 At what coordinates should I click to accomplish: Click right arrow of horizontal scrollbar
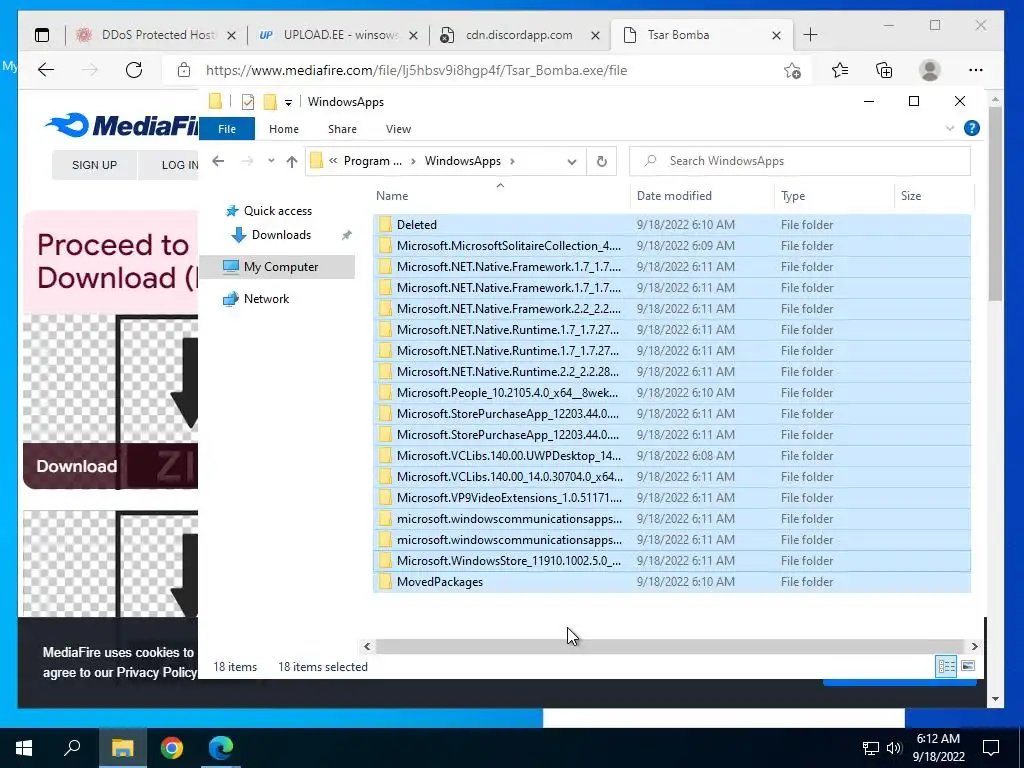coord(974,647)
